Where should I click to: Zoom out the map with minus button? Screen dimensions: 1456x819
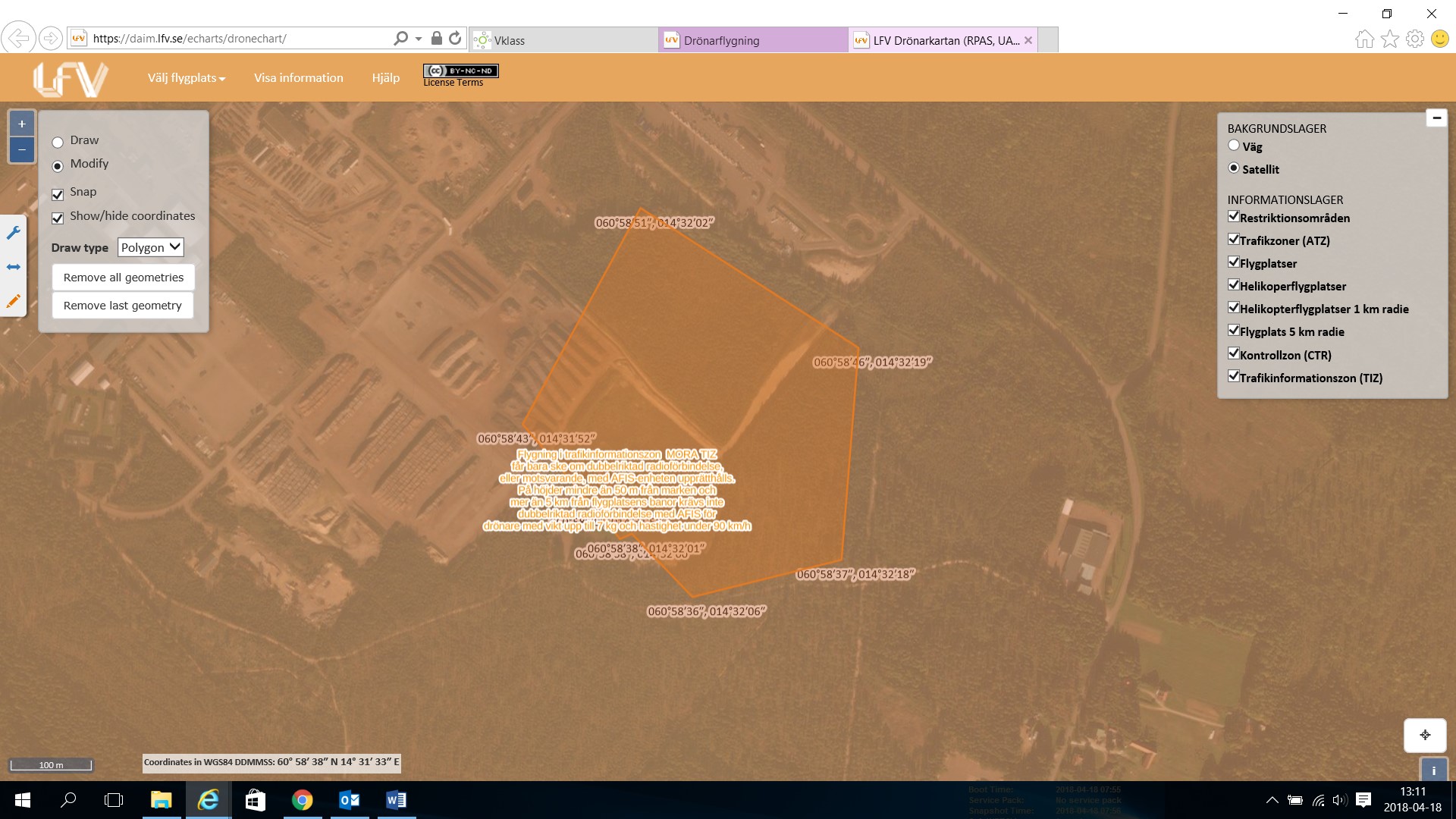(x=22, y=149)
